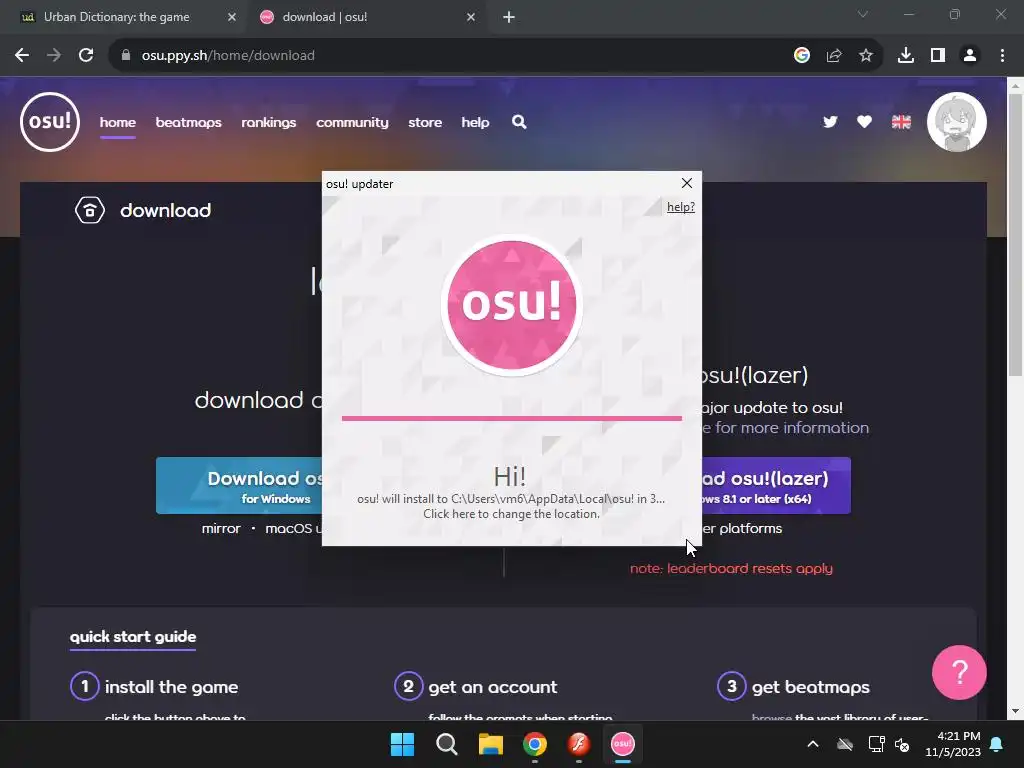Screen dimensions: 1024x768
Task: Open a new browser tab
Action: (509, 17)
